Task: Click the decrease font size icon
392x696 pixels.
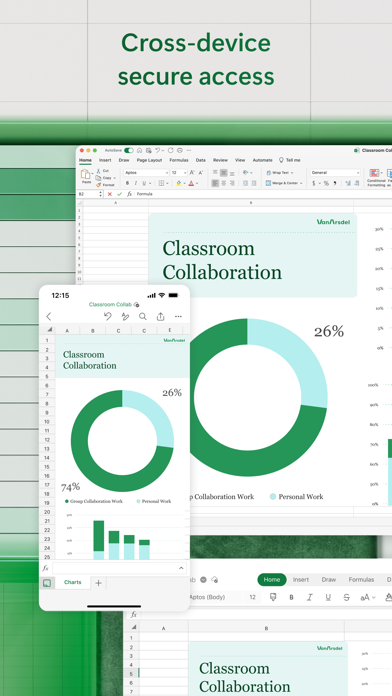Action: 201,172
